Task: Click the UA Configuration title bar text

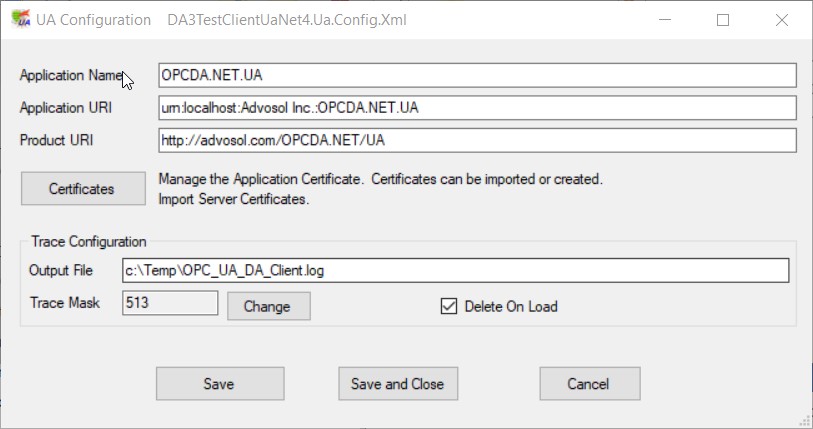Action: tap(94, 20)
